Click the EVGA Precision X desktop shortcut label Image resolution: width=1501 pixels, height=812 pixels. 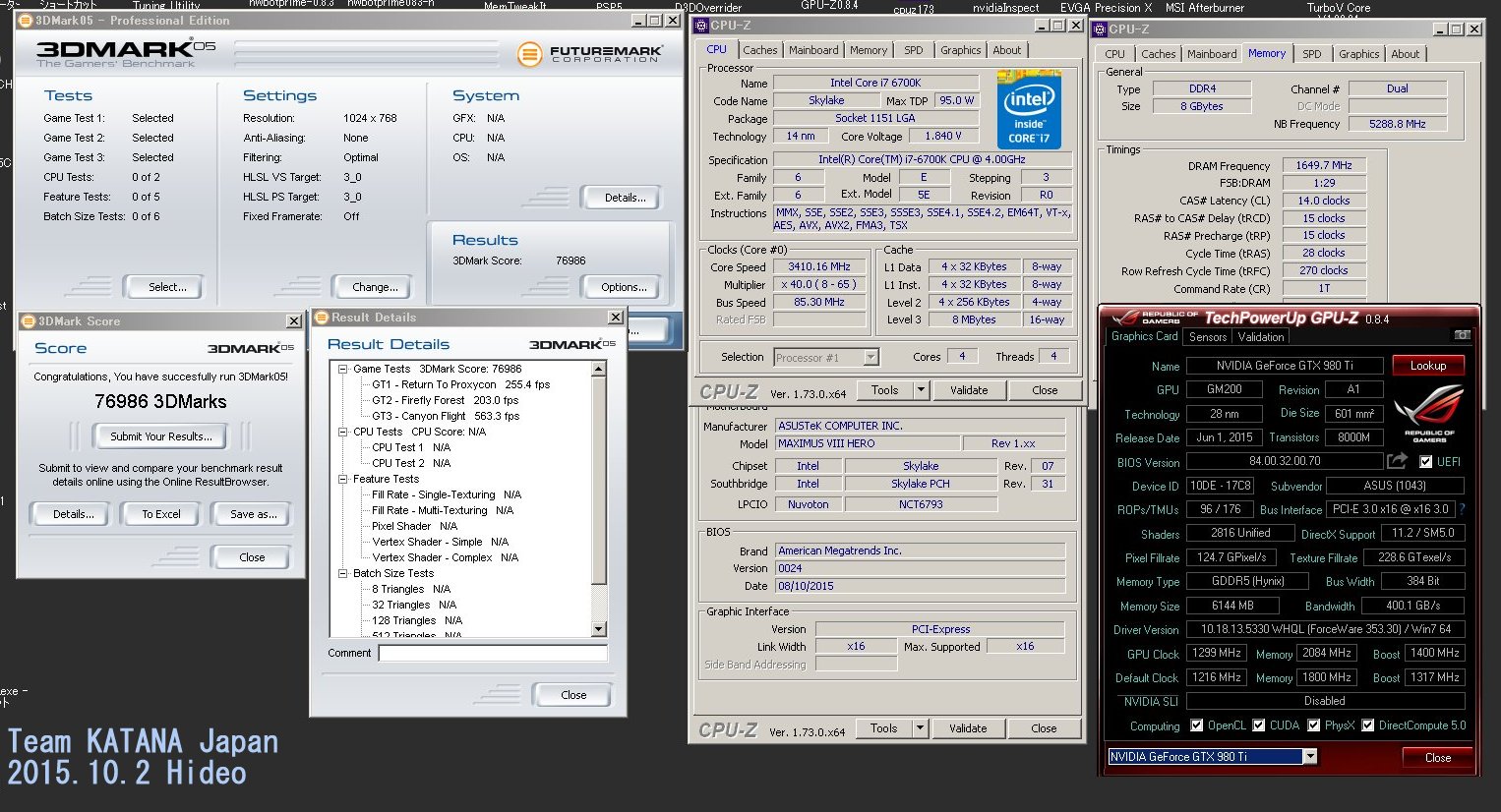pyautogui.click(x=1106, y=8)
